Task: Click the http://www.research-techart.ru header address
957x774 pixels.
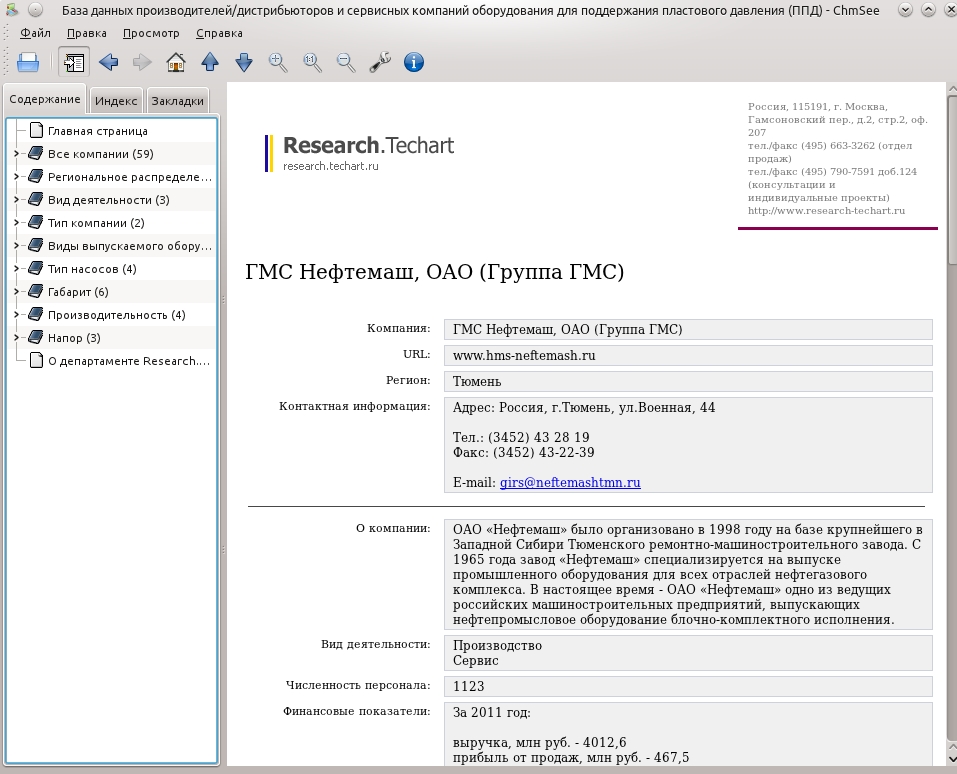Action: [826, 211]
